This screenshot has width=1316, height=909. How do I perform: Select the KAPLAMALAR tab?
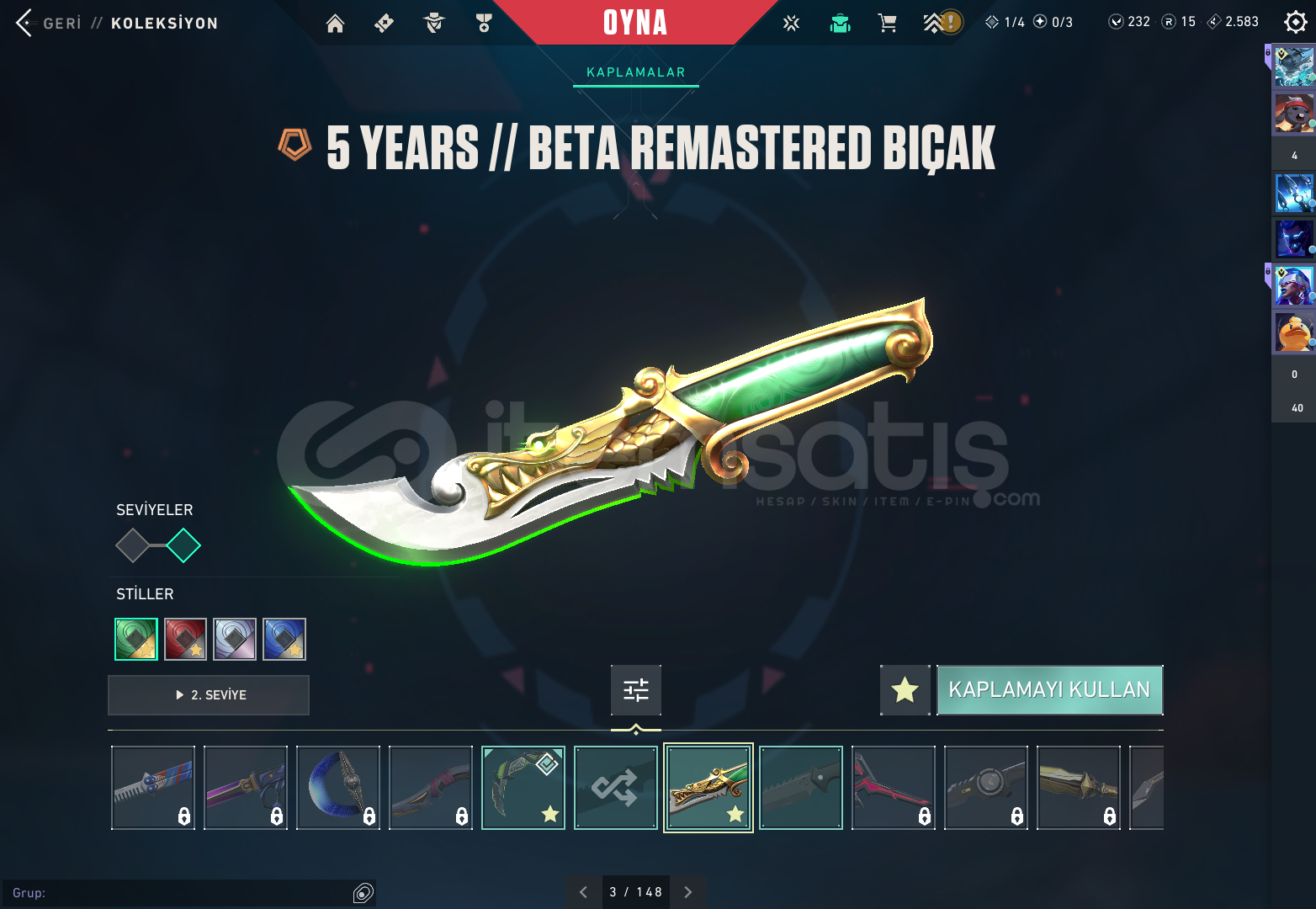pyautogui.click(x=636, y=72)
